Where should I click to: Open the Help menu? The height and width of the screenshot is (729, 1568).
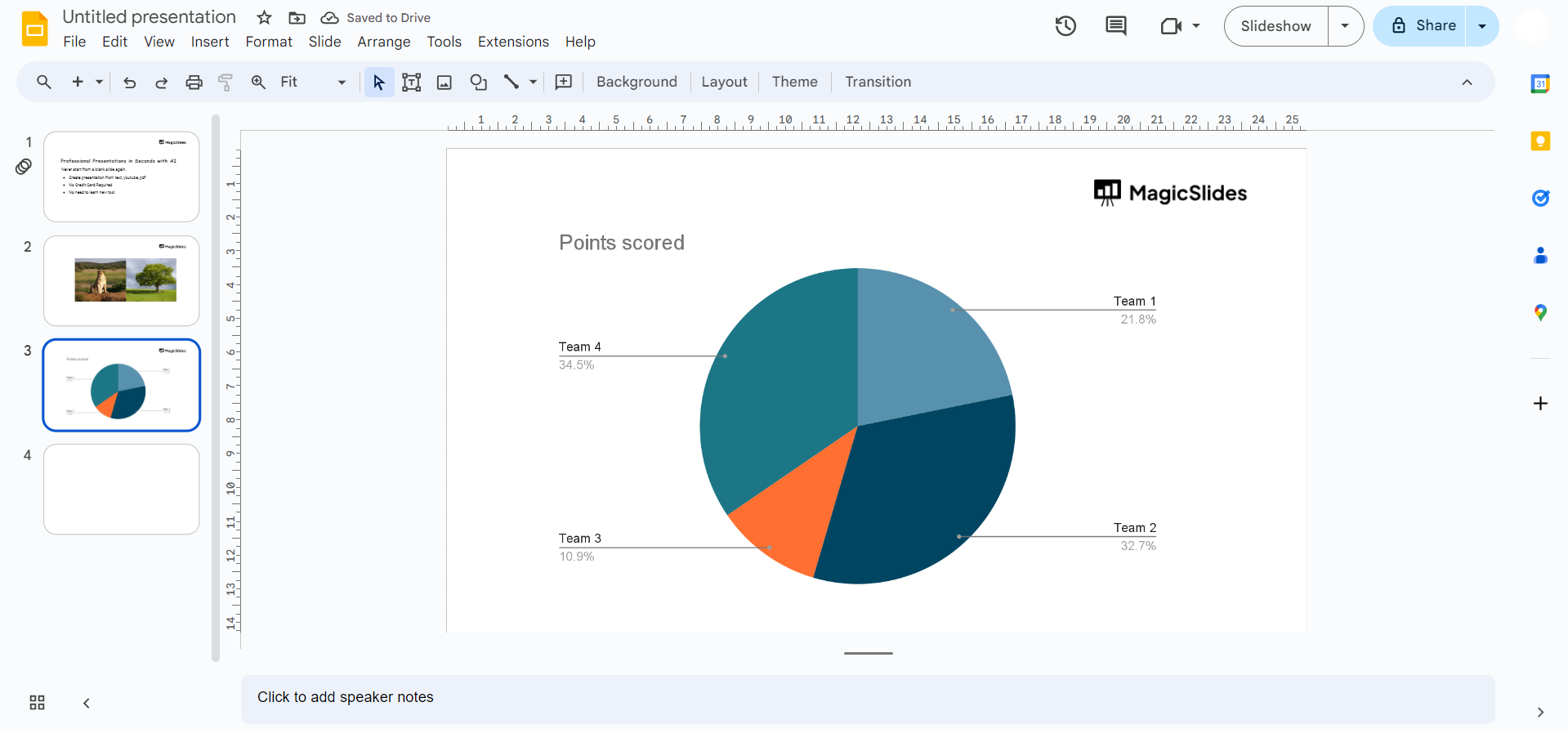point(580,42)
